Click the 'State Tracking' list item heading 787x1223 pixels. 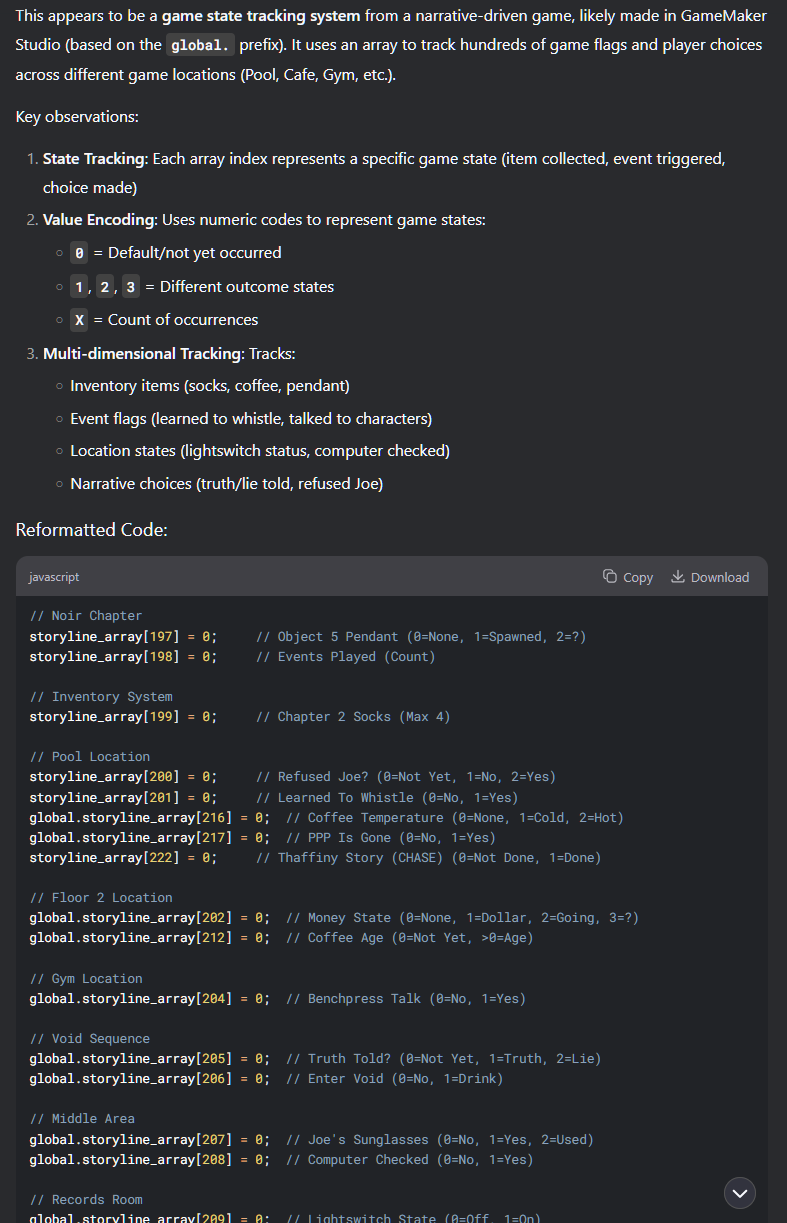(x=96, y=159)
